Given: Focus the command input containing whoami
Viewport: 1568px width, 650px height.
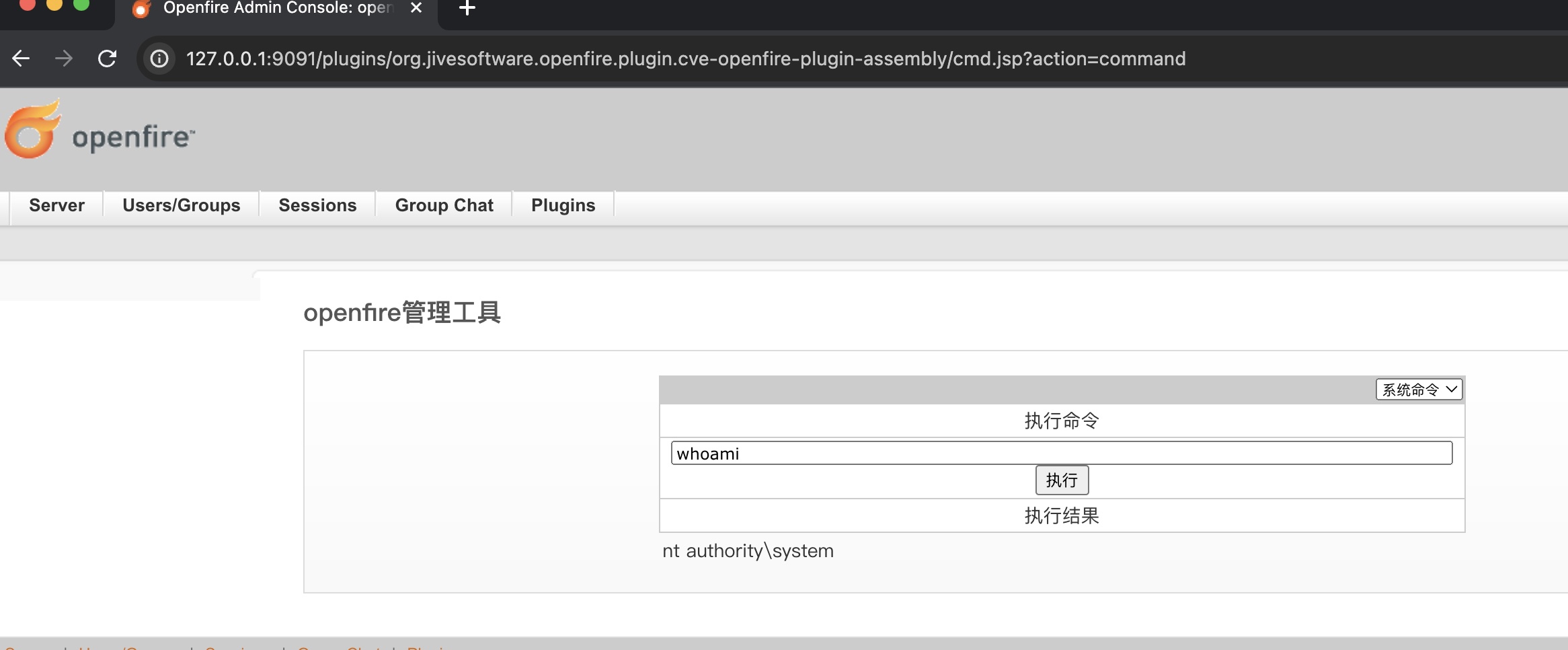Looking at the screenshot, I should [x=1061, y=453].
